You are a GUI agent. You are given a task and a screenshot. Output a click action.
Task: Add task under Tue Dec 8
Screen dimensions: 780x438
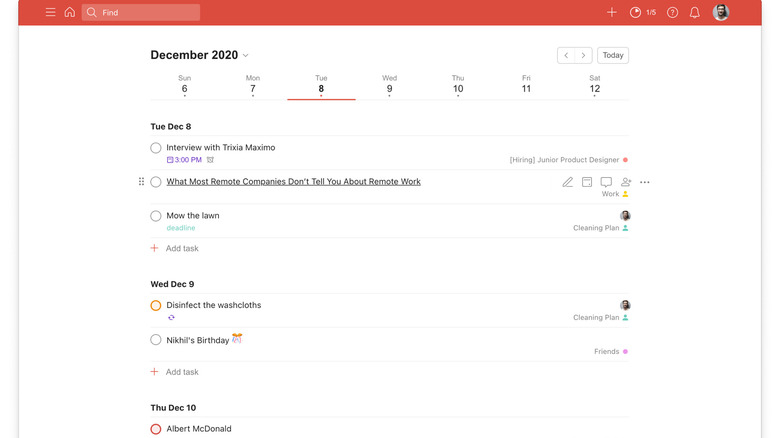(175, 248)
